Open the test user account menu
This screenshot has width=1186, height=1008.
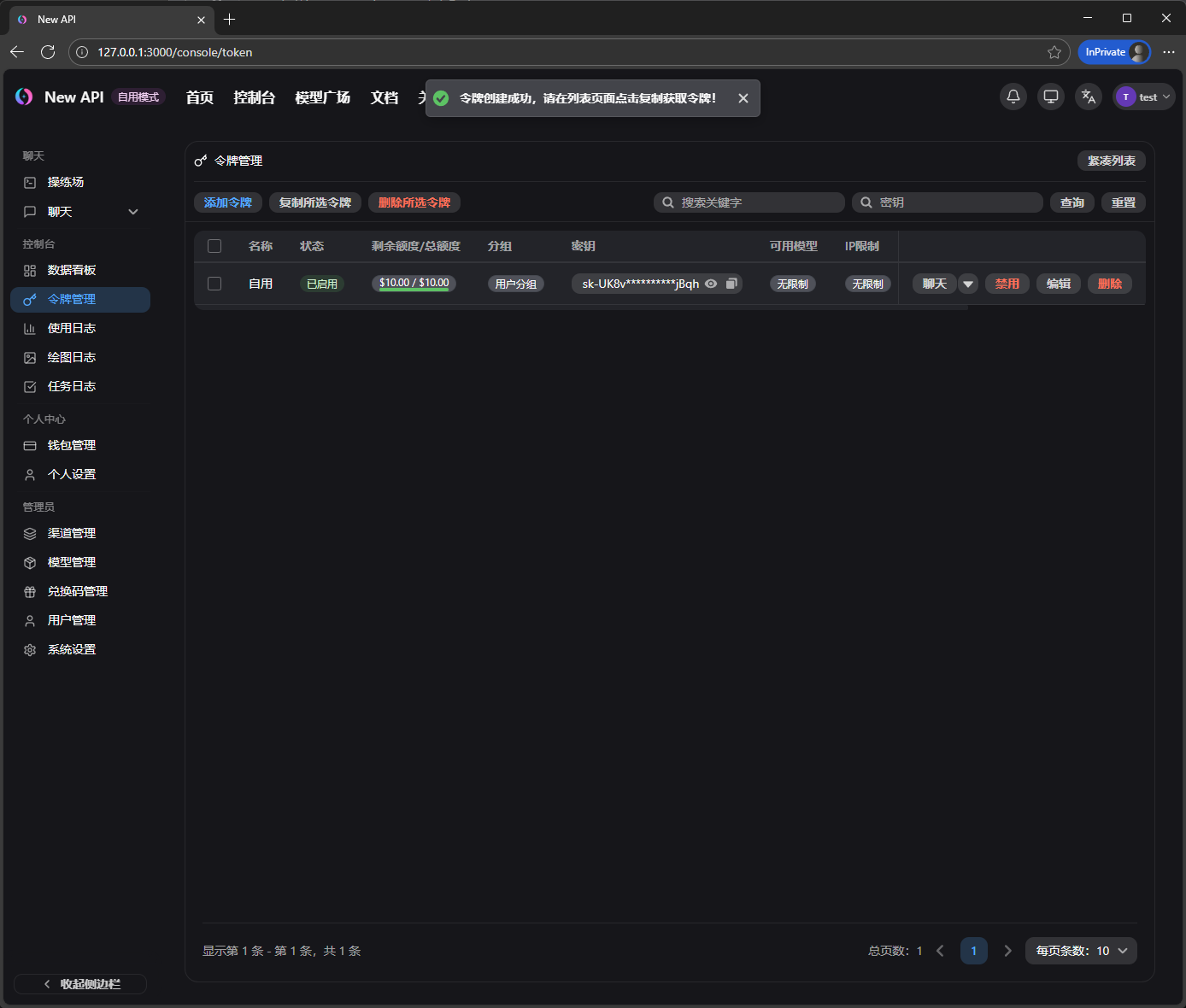[1144, 97]
